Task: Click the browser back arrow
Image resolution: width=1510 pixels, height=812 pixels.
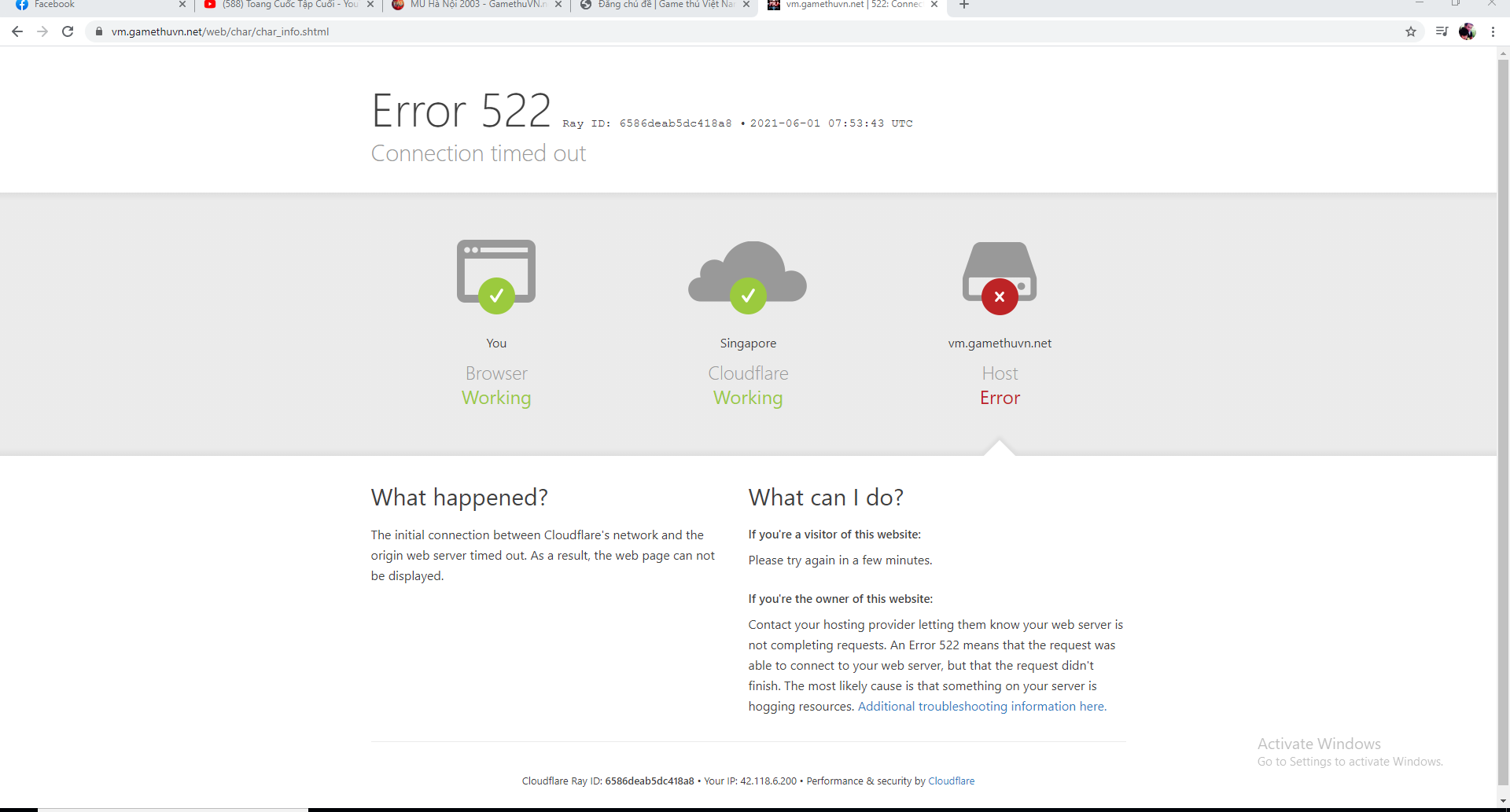Action: click(x=17, y=31)
